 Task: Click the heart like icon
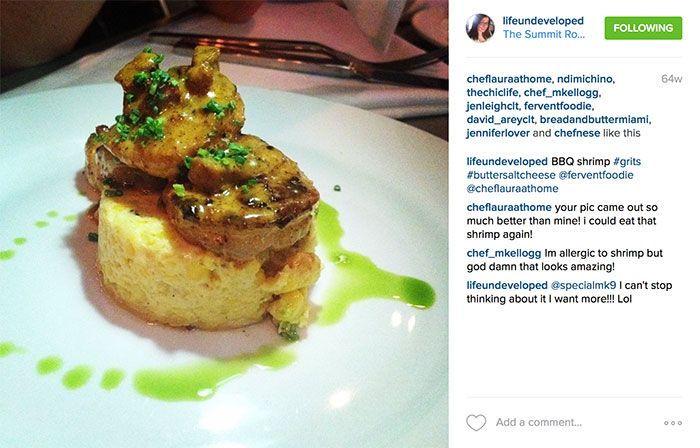[476, 422]
